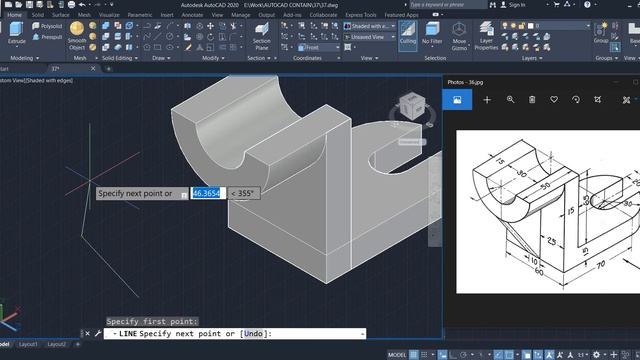Zoom in Photos window with magnifier icon
The image size is (640, 360).
click(x=510, y=100)
